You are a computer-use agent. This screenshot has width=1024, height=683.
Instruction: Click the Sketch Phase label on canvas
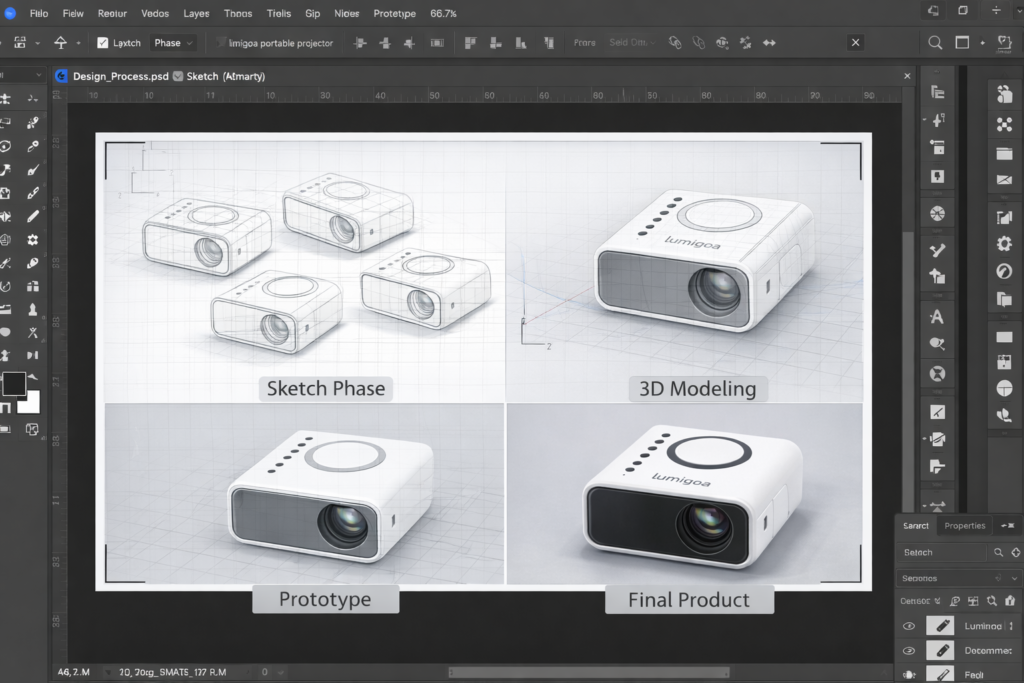click(325, 388)
